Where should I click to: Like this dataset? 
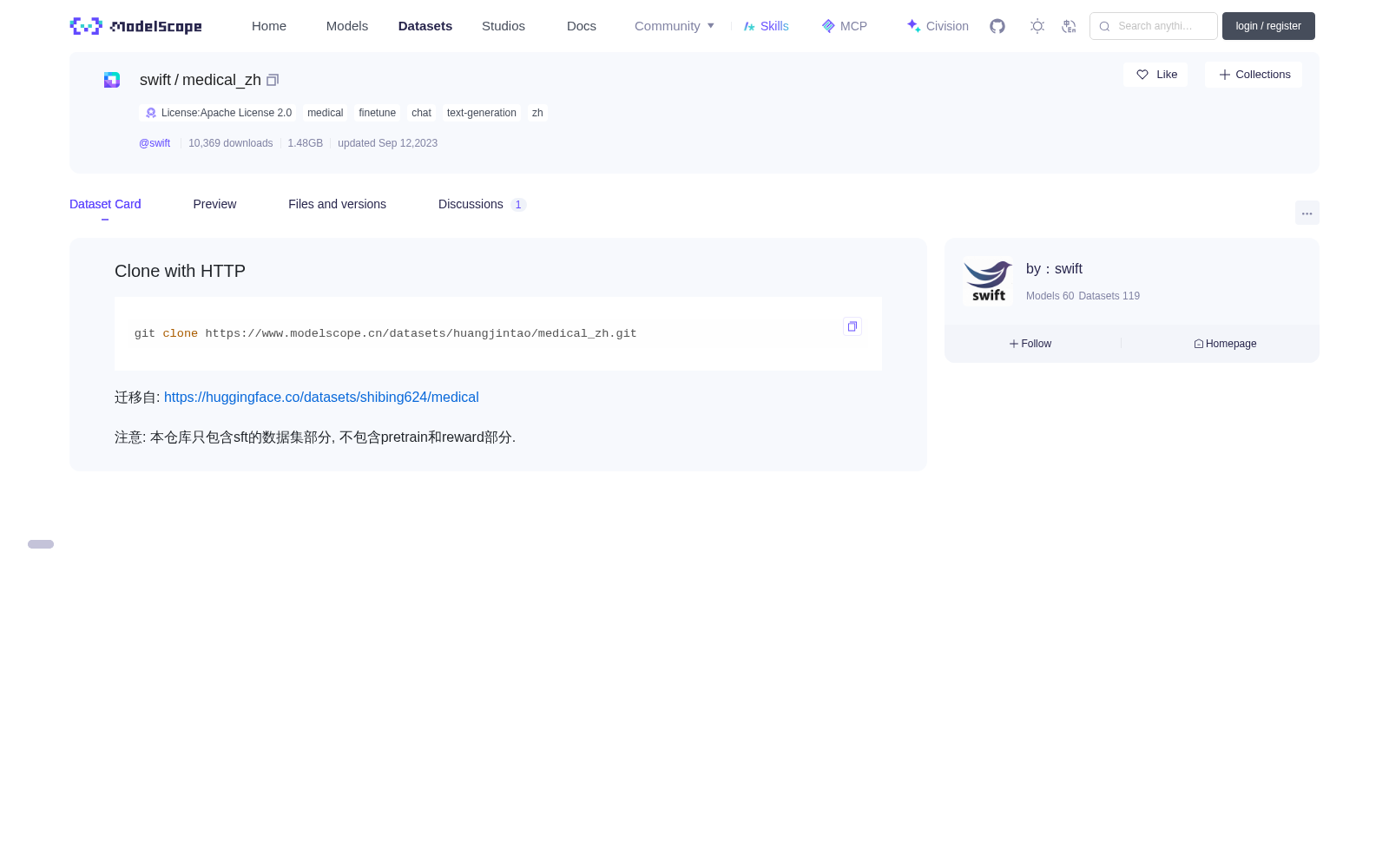point(1155,75)
